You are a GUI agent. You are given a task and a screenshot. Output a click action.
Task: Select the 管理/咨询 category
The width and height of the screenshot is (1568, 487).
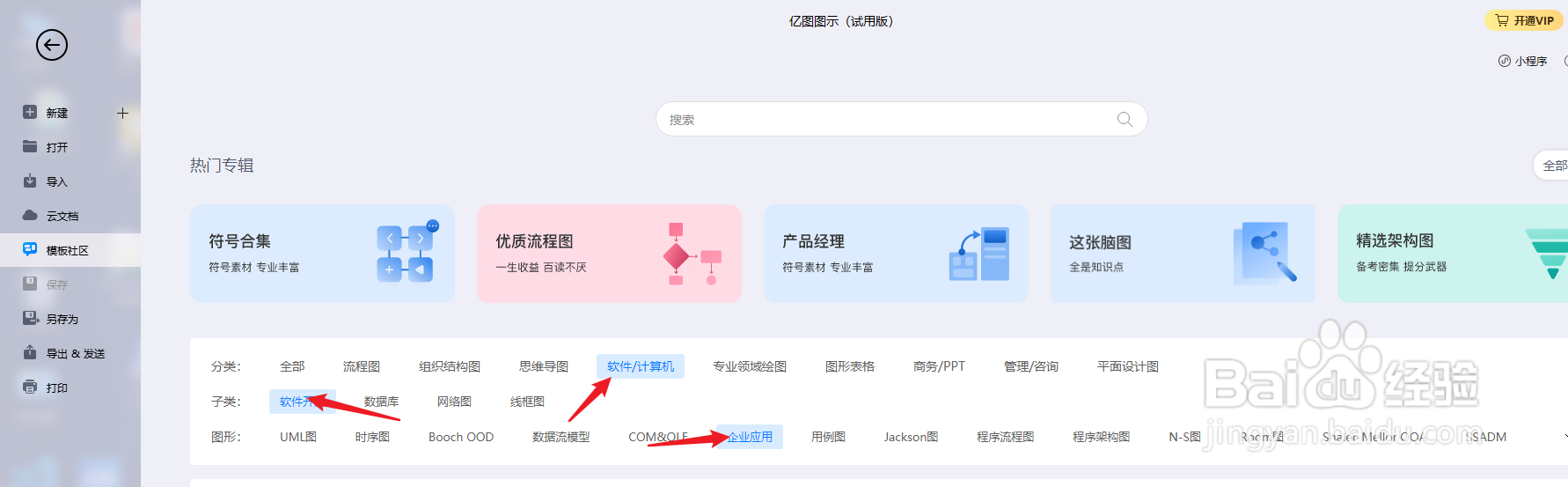(x=1031, y=366)
